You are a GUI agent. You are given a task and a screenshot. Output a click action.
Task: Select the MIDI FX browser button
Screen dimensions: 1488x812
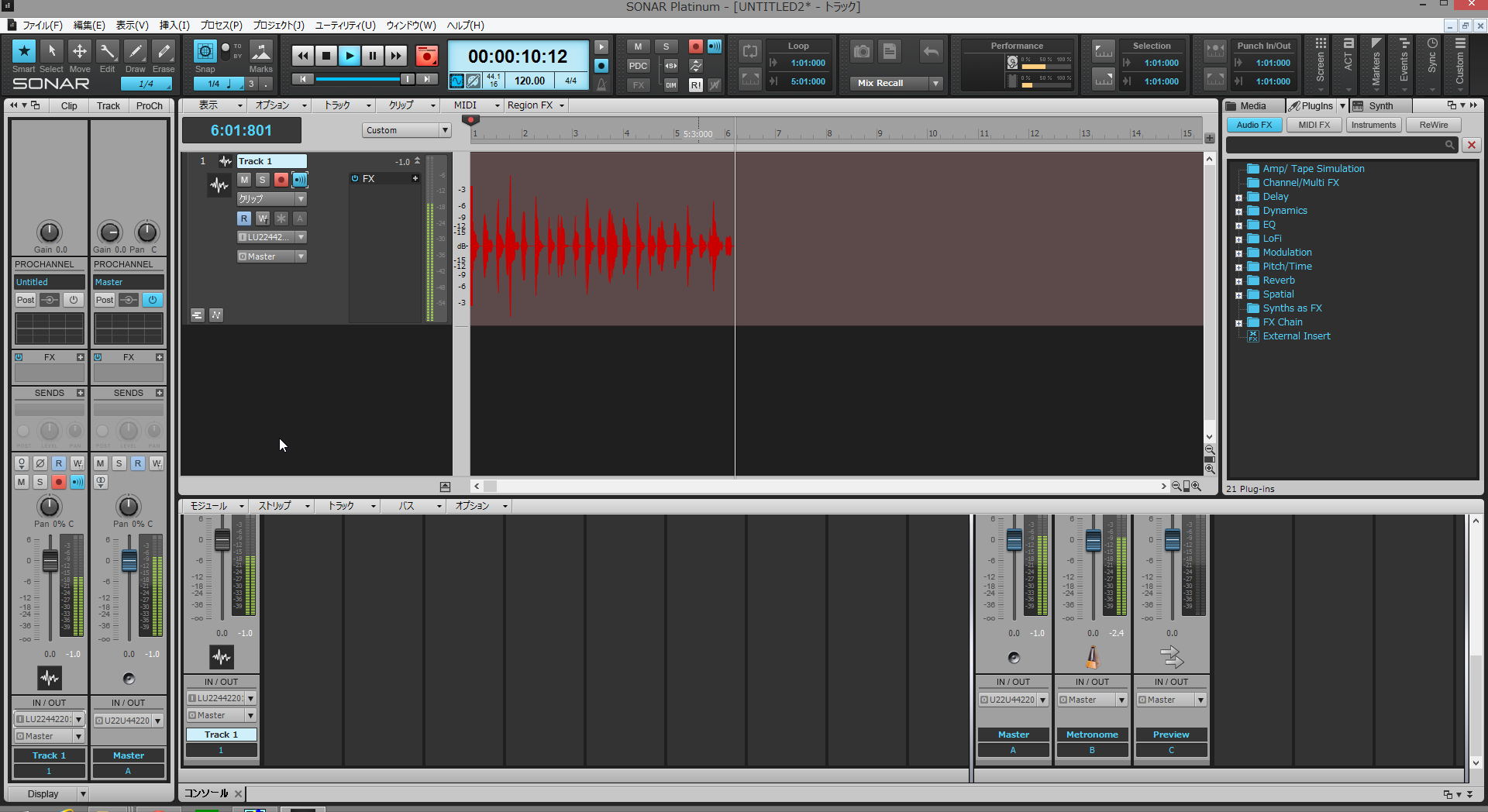[1314, 125]
